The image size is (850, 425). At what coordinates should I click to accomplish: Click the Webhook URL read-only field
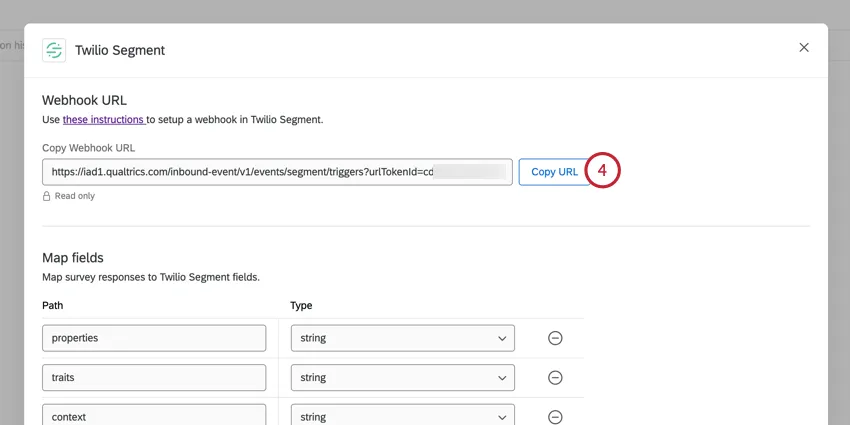(277, 172)
